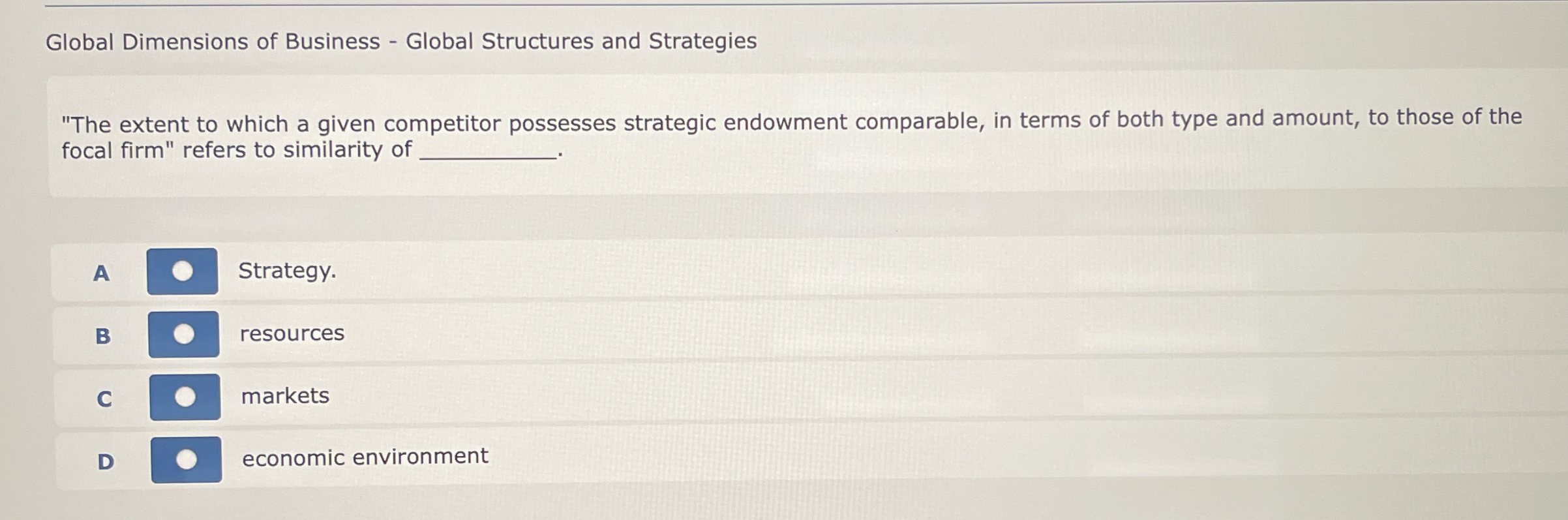Select the radio button for option B
1568x520 pixels.
[x=185, y=334]
